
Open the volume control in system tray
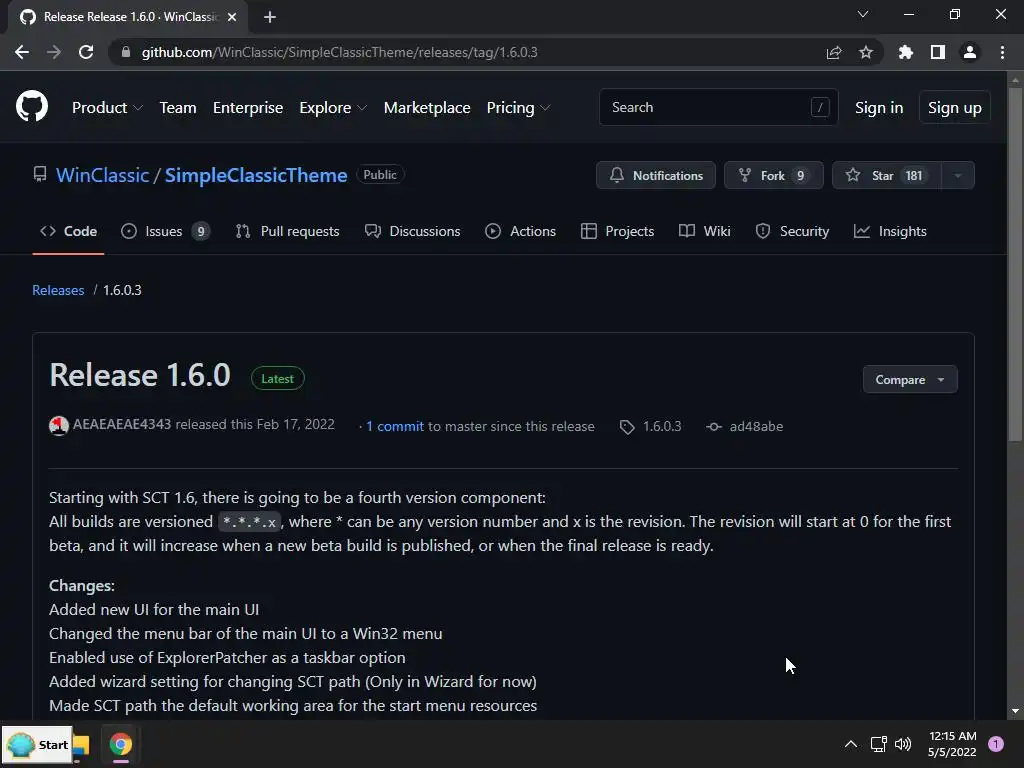(x=903, y=744)
